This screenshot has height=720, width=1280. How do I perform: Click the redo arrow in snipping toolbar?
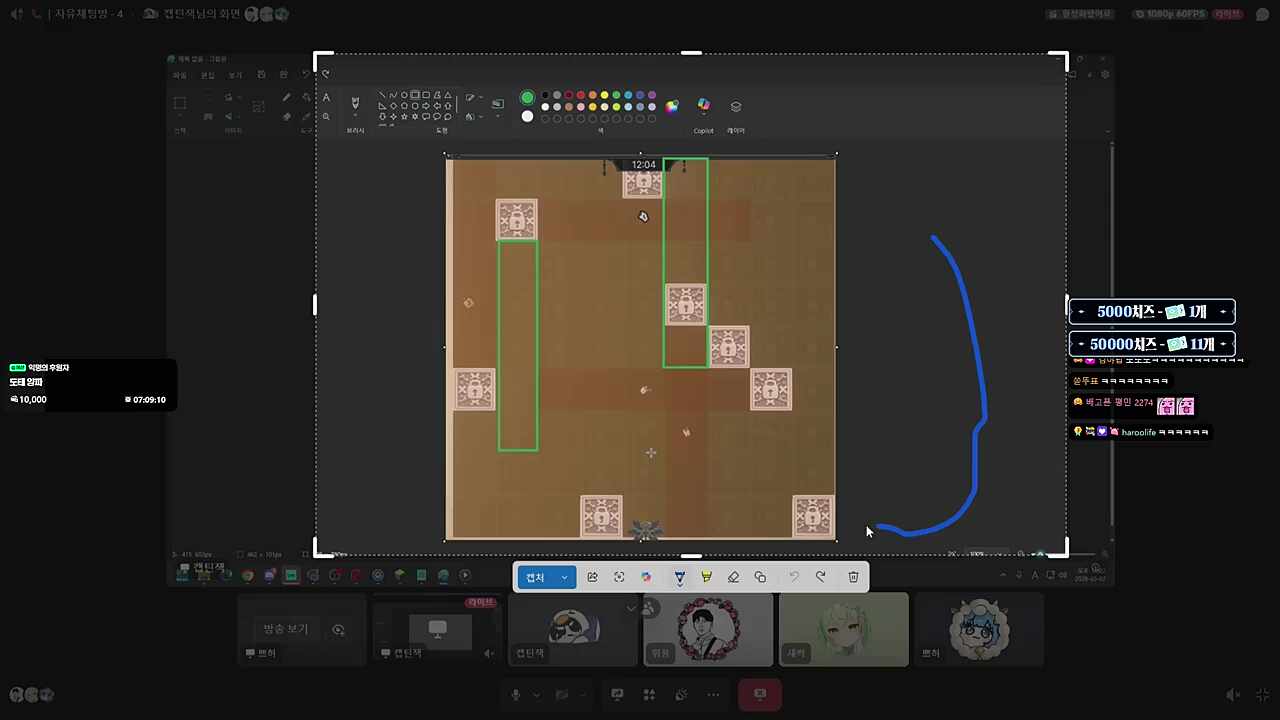[821, 577]
